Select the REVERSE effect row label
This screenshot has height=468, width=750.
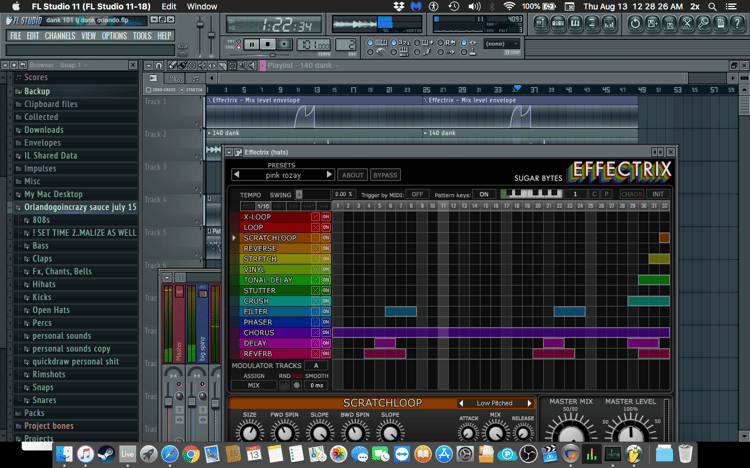(260, 248)
